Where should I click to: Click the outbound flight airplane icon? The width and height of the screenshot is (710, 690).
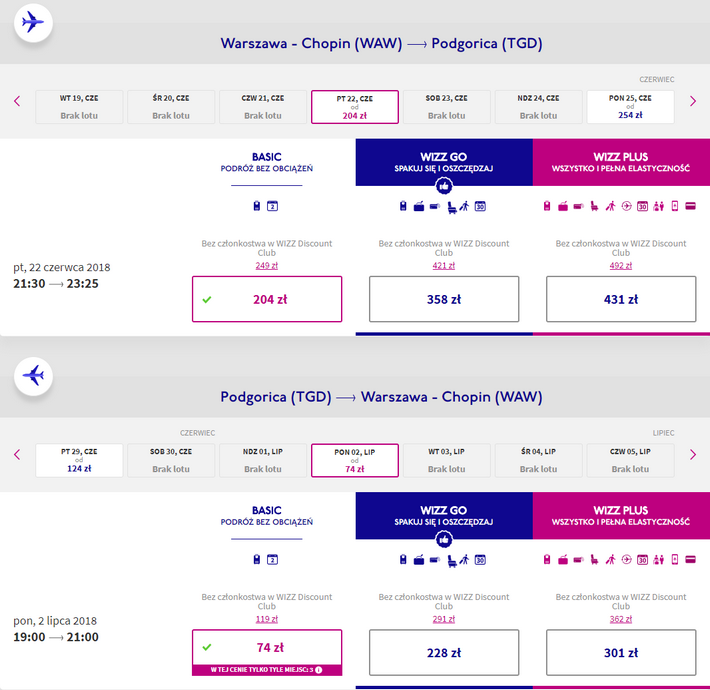33,22
